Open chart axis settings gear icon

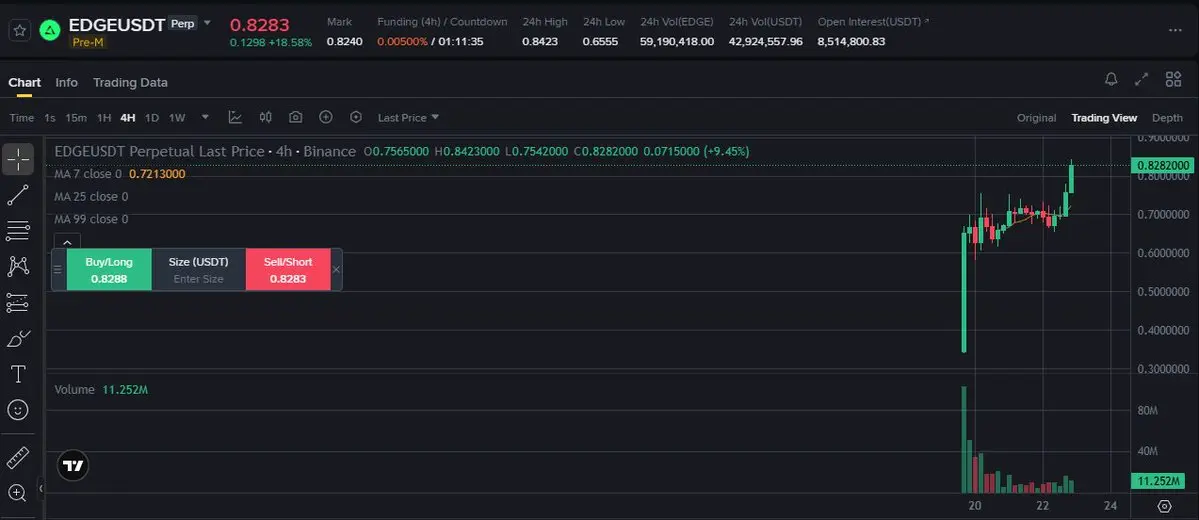click(x=1165, y=506)
